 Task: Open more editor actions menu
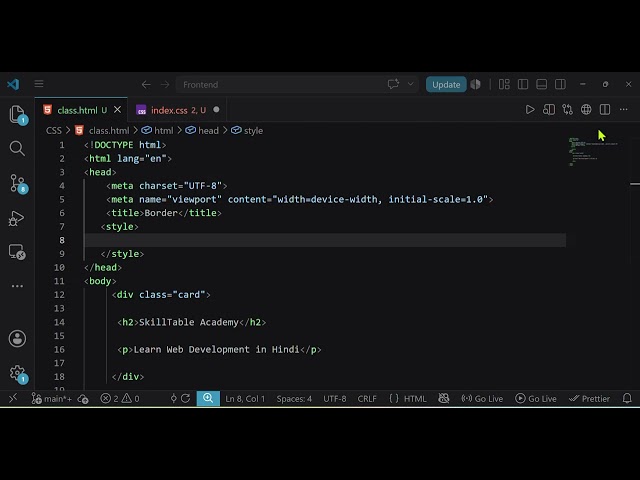pyautogui.click(x=624, y=109)
